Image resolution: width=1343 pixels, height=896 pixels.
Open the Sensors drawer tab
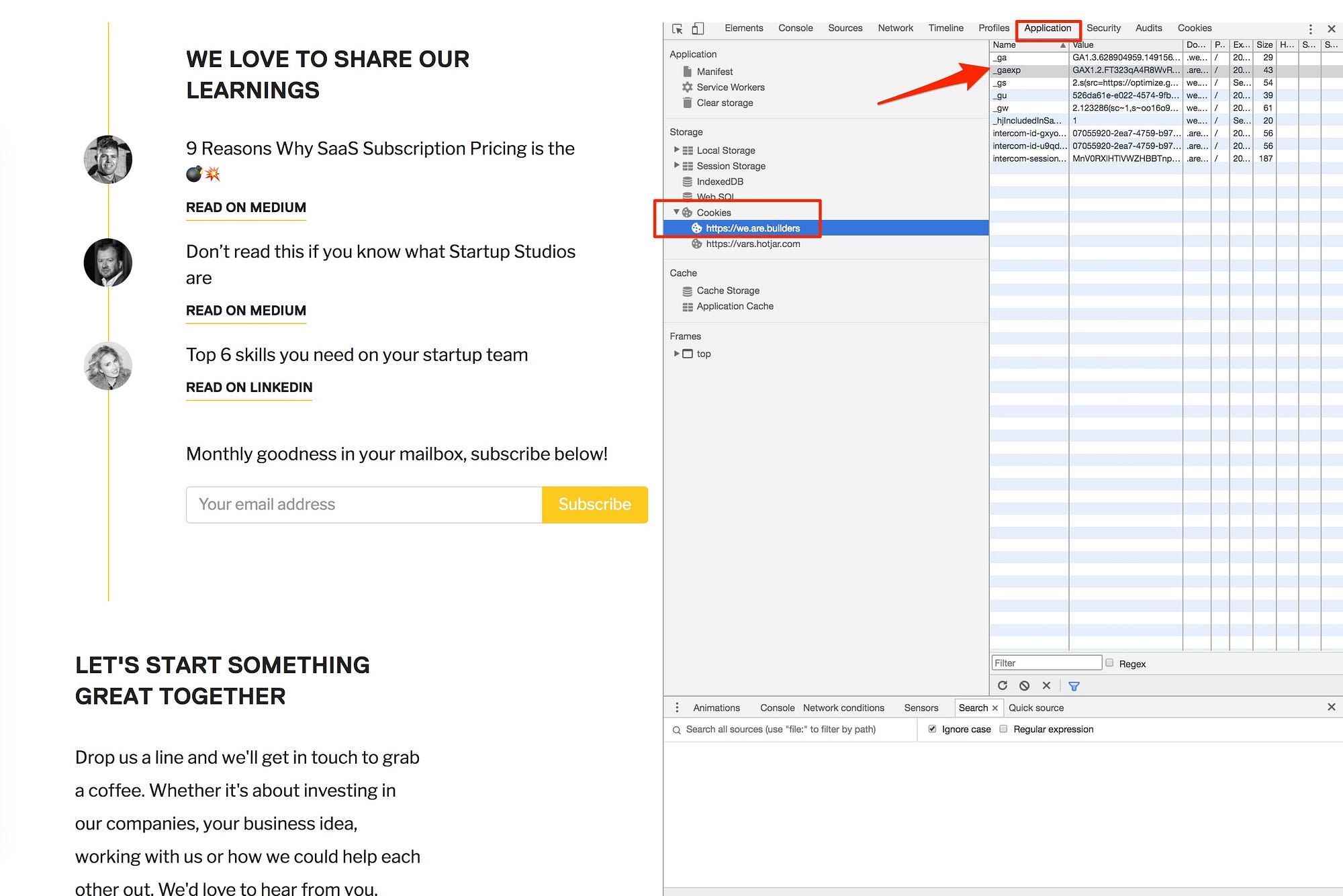(x=921, y=707)
